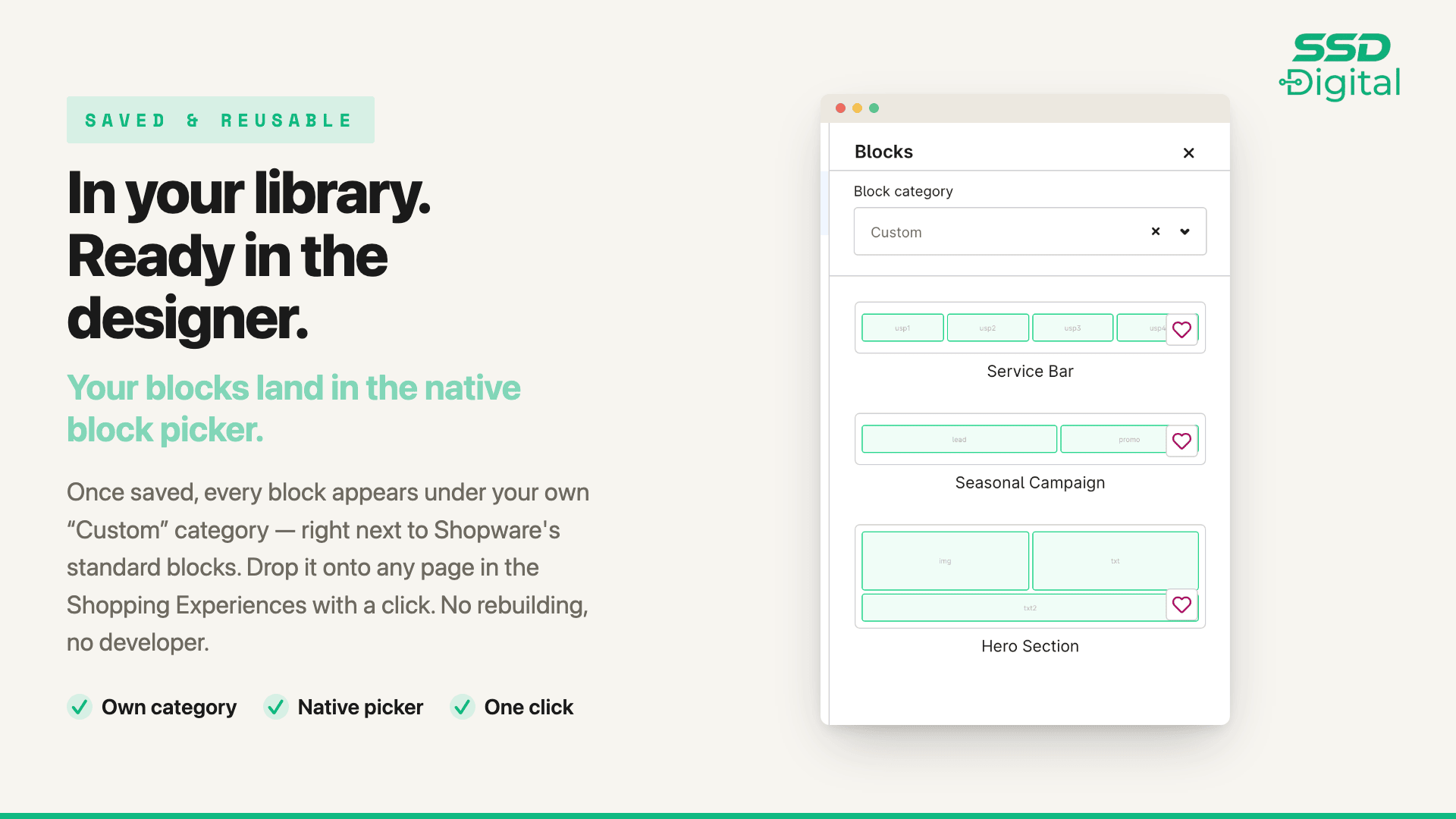Click the Native picker checkmark icon
Viewport: 1456px width, 819px height.
(276, 707)
